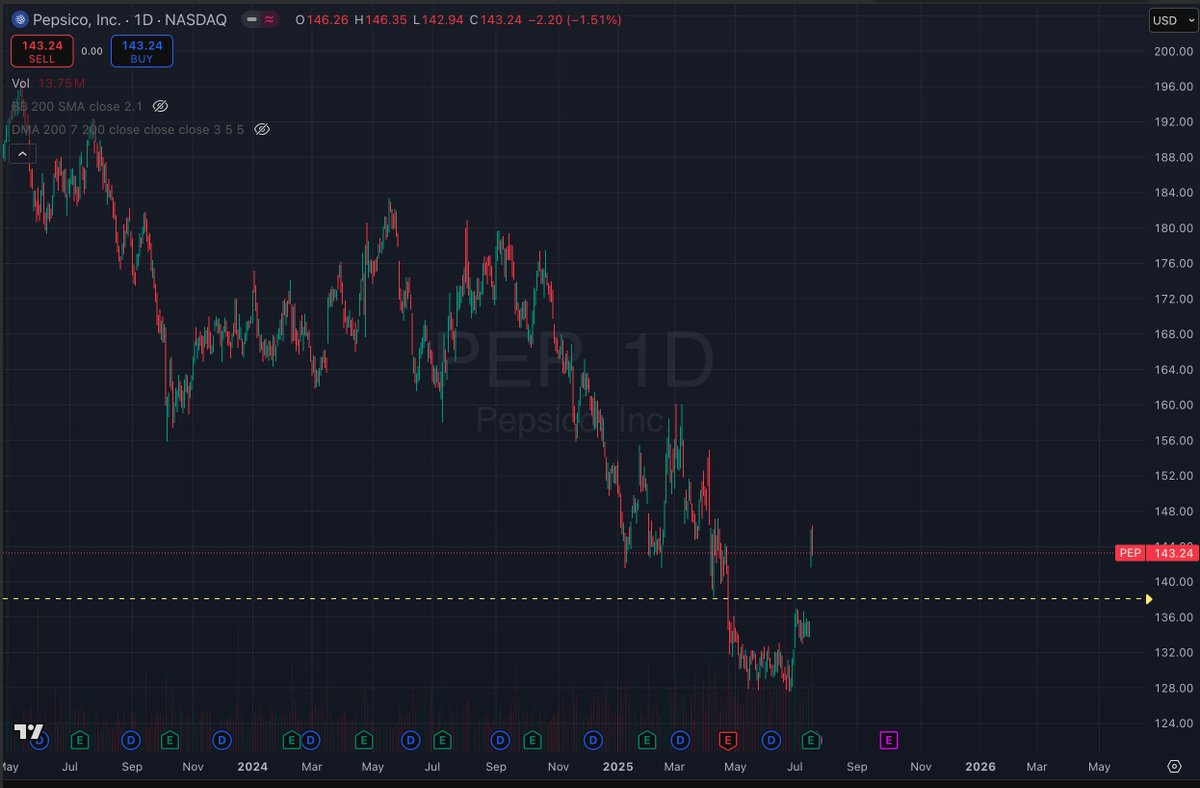The height and width of the screenshot is (788, 1200).
Task: Click the yellow arrow marker on the price axis
Action: pyautogui.click(x=1149, y=599)
